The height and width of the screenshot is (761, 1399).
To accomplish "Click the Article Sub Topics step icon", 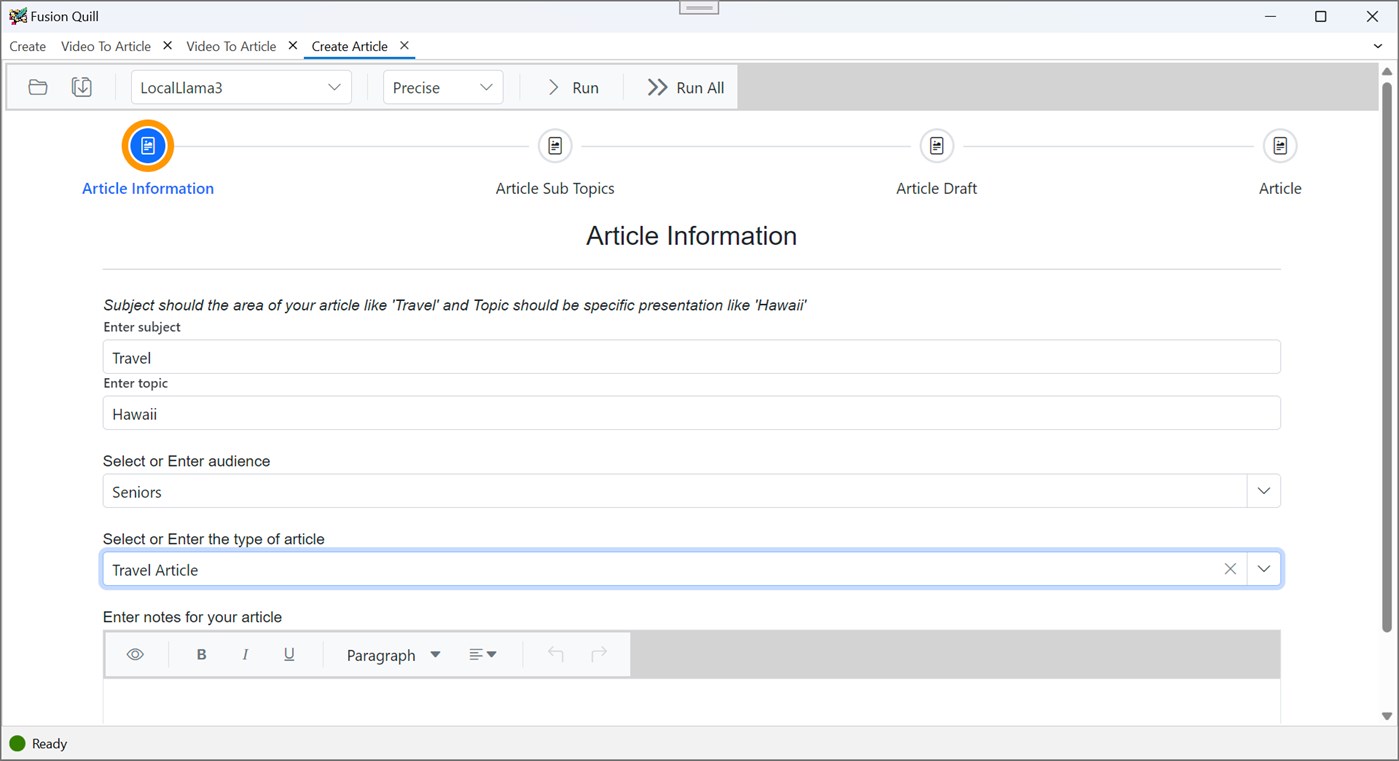I will (x=554, y=145).
